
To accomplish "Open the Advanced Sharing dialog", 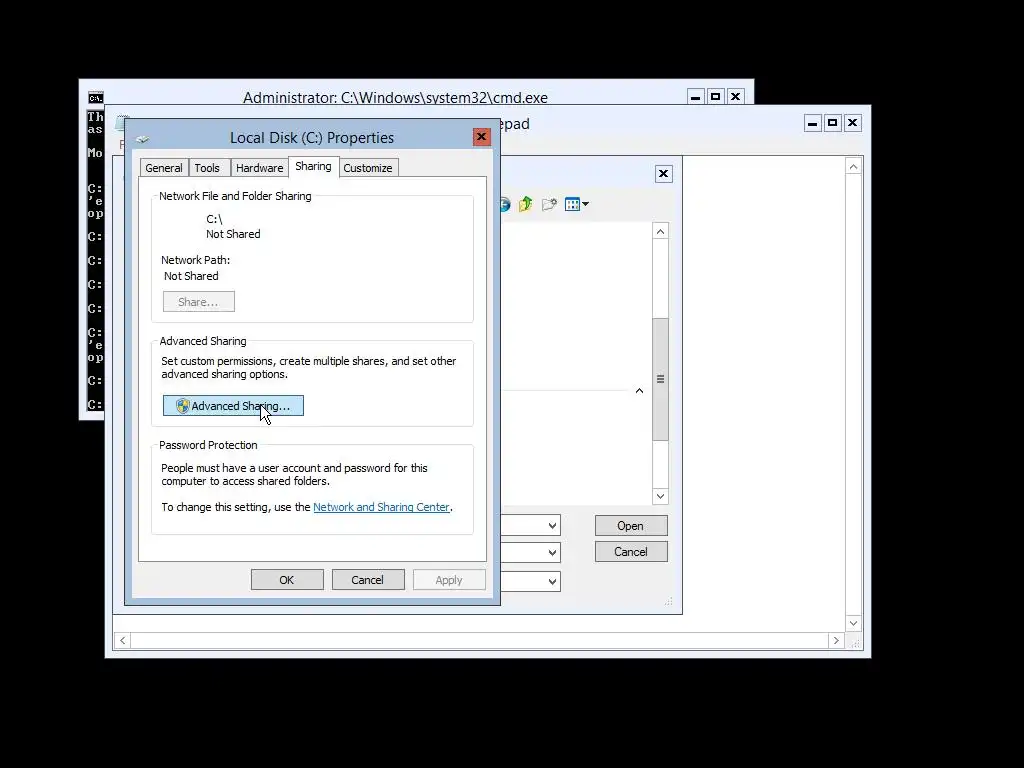I will pos(233,406).
